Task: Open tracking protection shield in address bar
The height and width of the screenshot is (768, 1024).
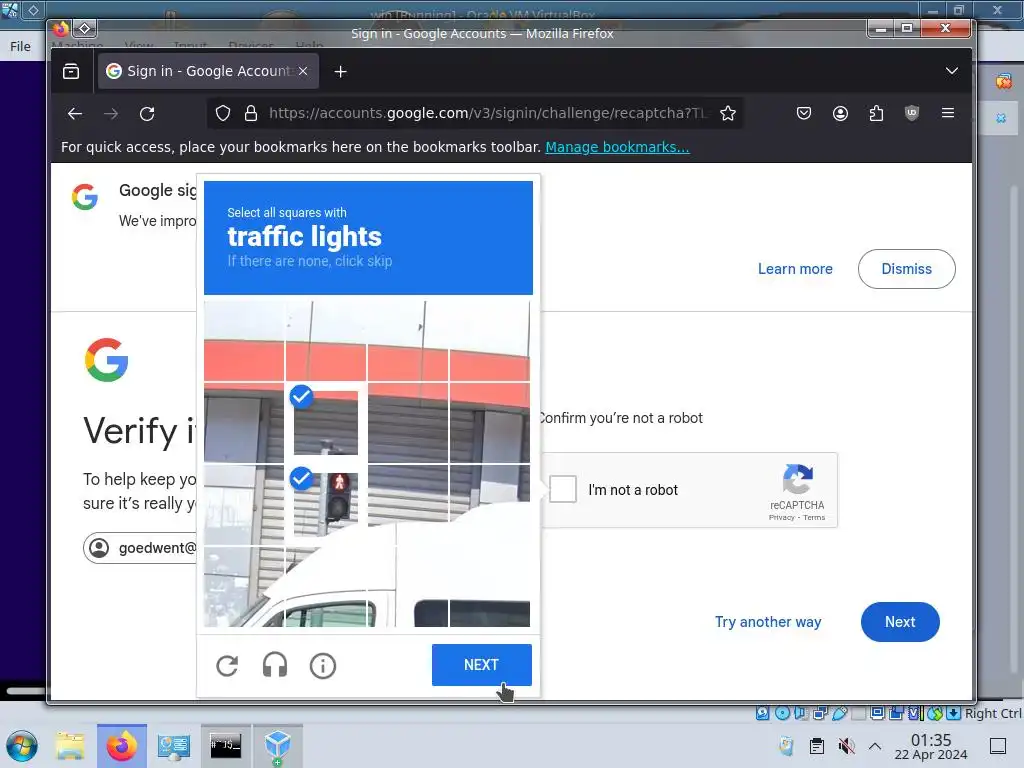Action: 223,114
